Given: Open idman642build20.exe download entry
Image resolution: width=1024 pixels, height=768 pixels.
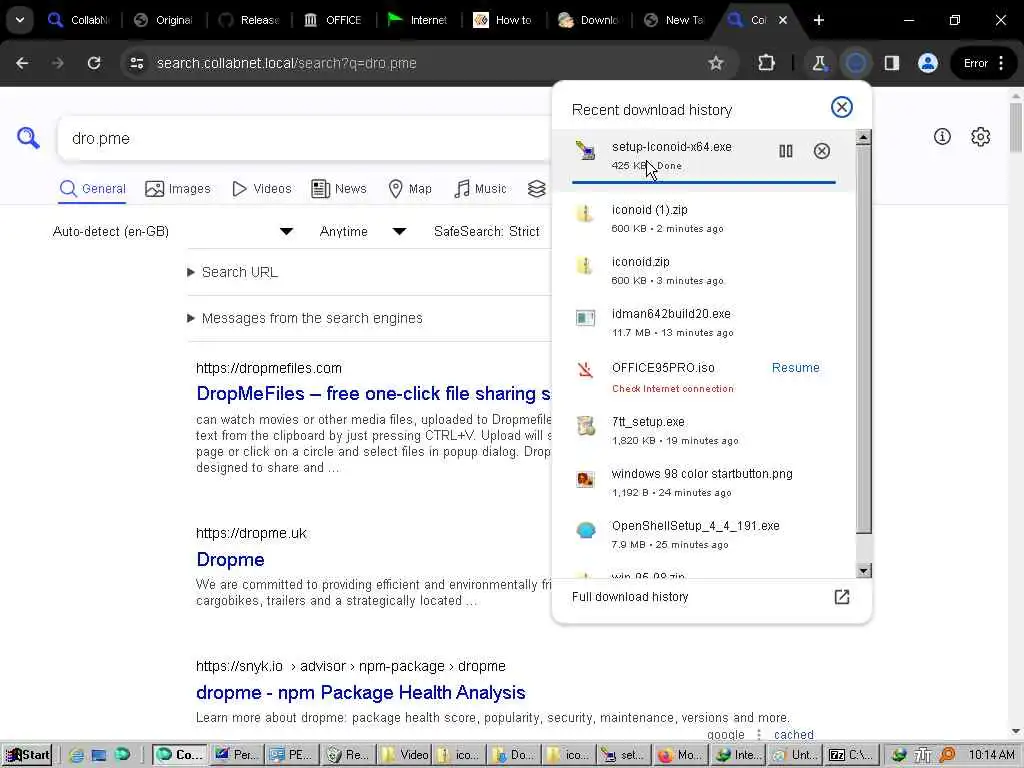Looking at the screenshot, I should pos(703,323).
